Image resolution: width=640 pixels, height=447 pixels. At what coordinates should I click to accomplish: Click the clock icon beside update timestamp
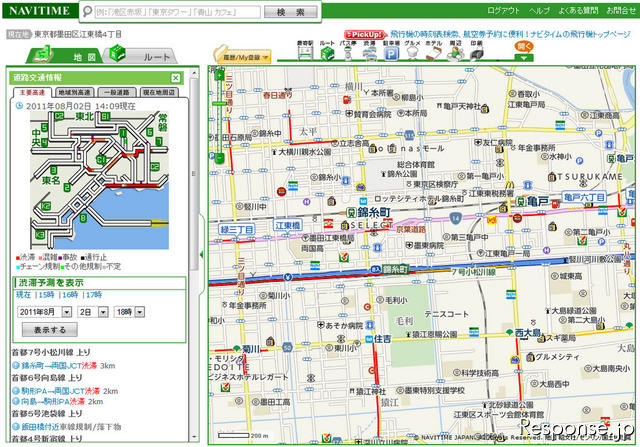19,106
